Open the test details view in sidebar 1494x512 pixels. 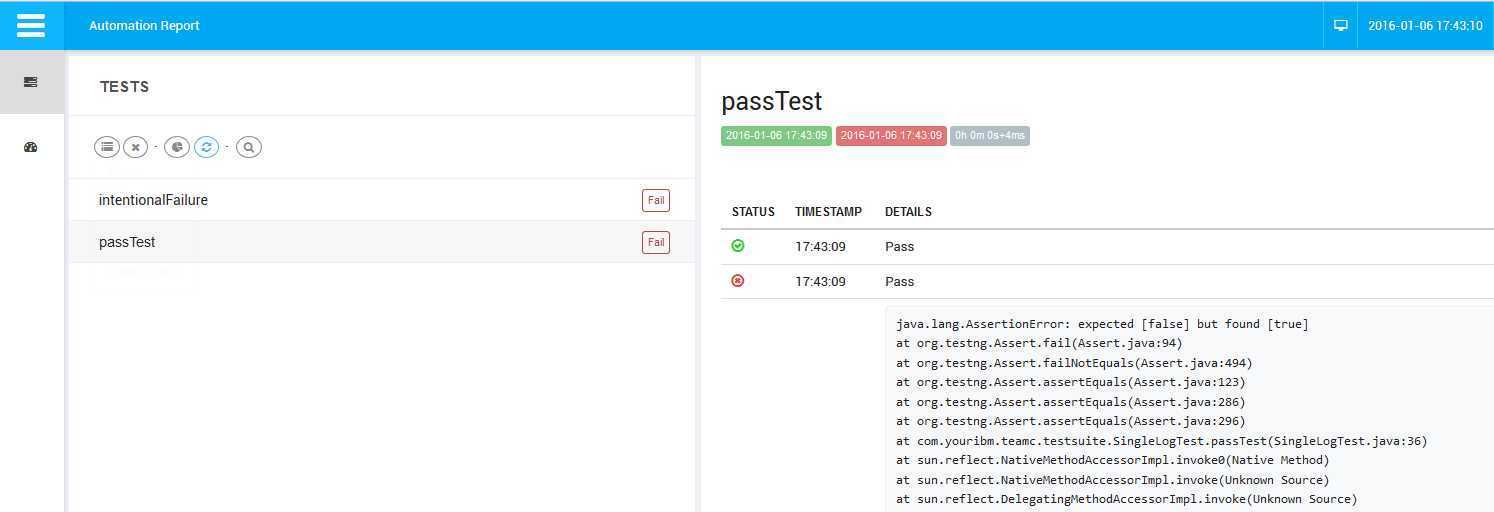[x=31, y=82]
